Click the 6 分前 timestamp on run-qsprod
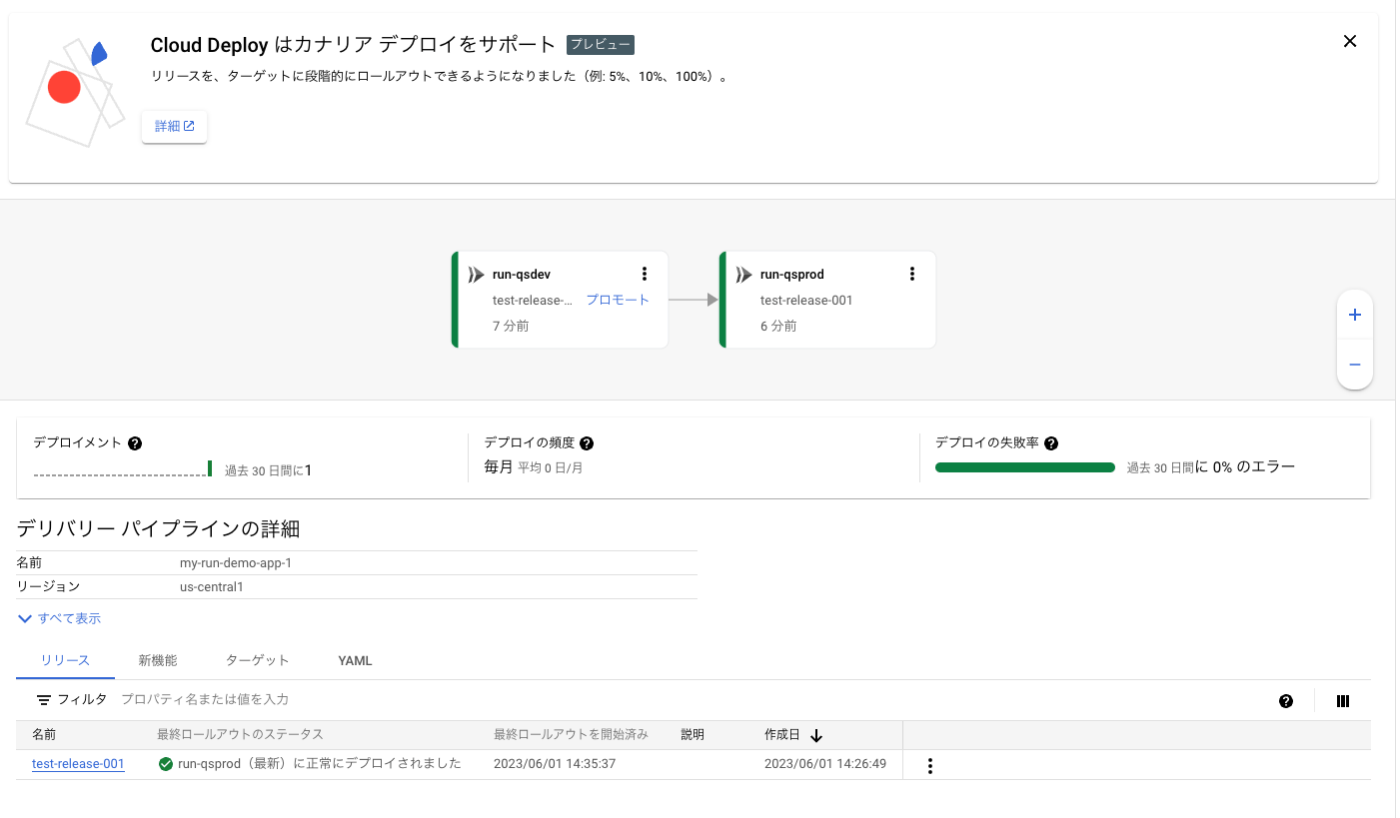 click(779, 326)
